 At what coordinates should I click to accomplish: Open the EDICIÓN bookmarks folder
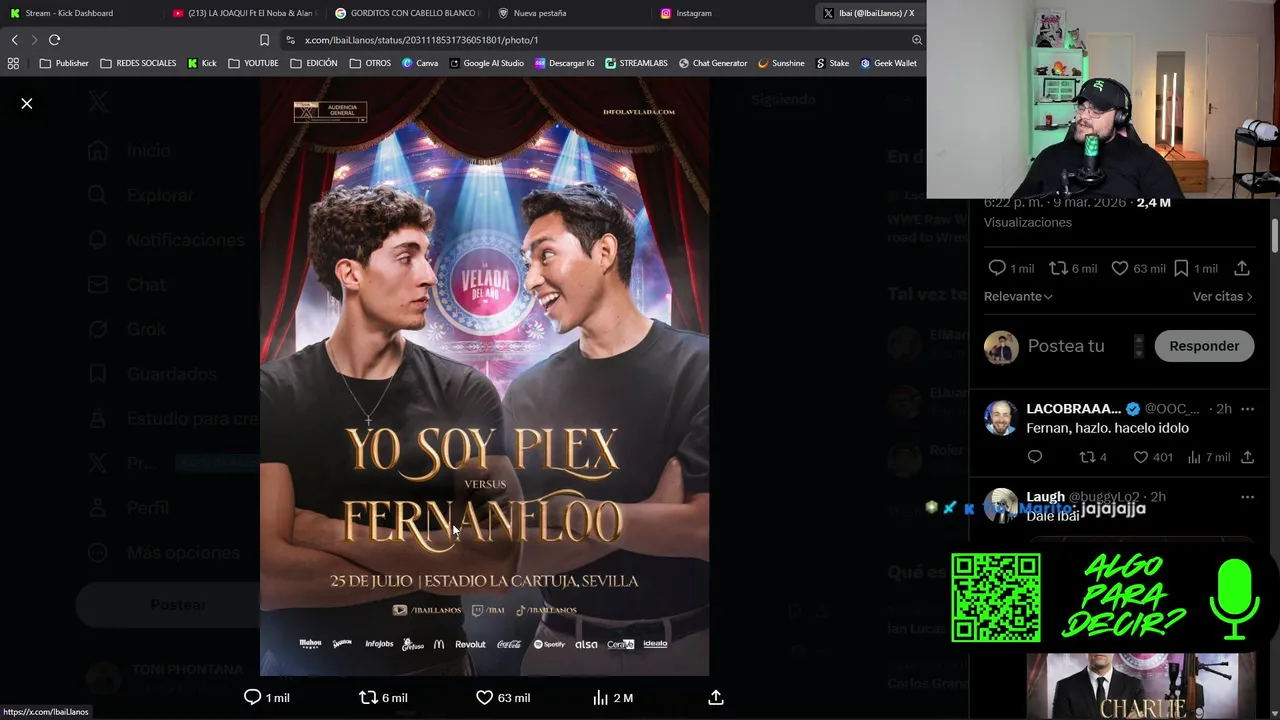coord(314,63)
